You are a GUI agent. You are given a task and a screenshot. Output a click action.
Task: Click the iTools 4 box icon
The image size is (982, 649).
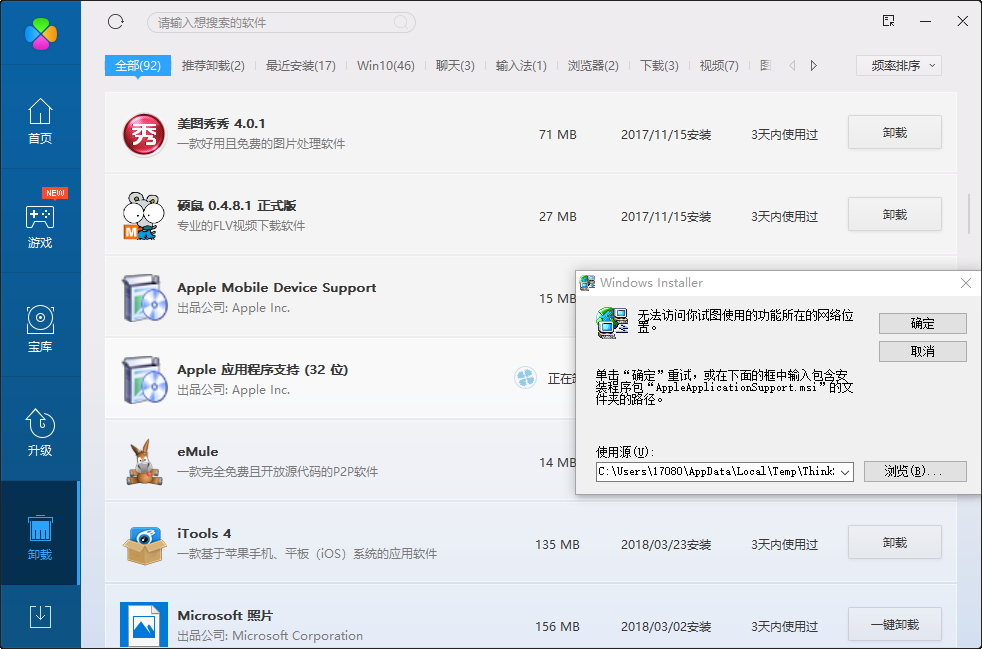point(144,544)
